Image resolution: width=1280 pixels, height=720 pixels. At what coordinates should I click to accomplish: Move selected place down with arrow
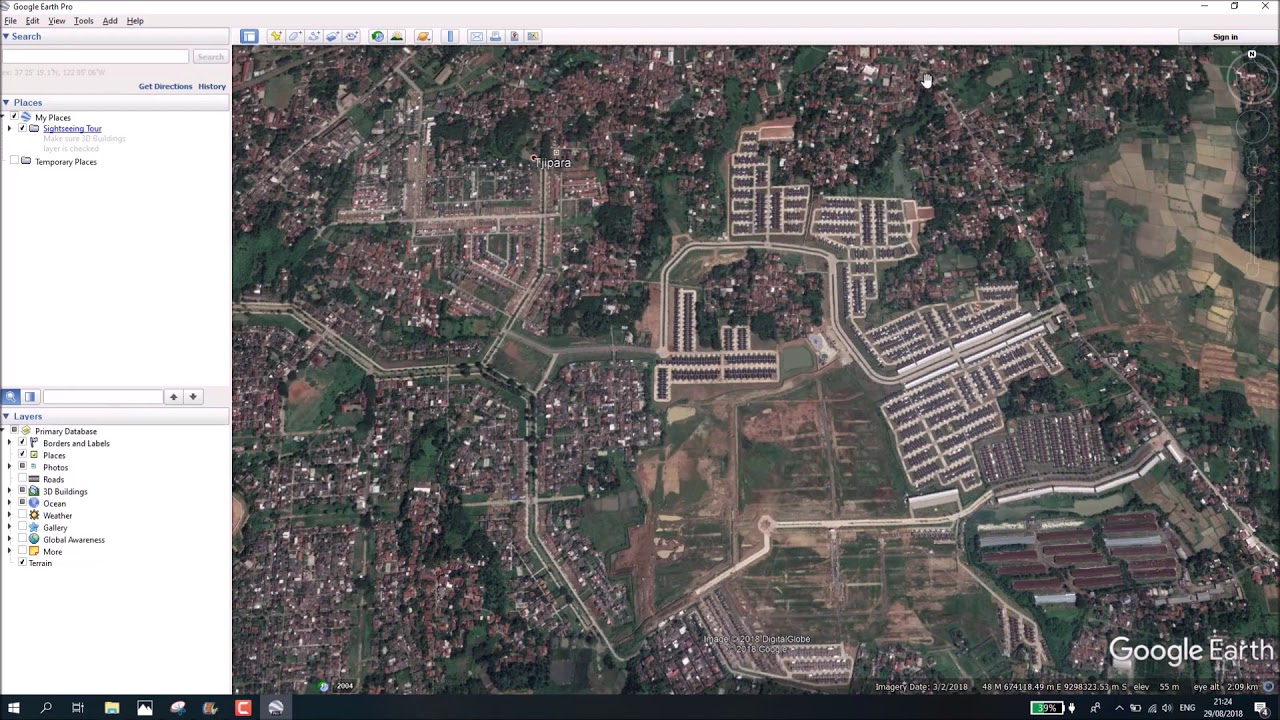193,397
